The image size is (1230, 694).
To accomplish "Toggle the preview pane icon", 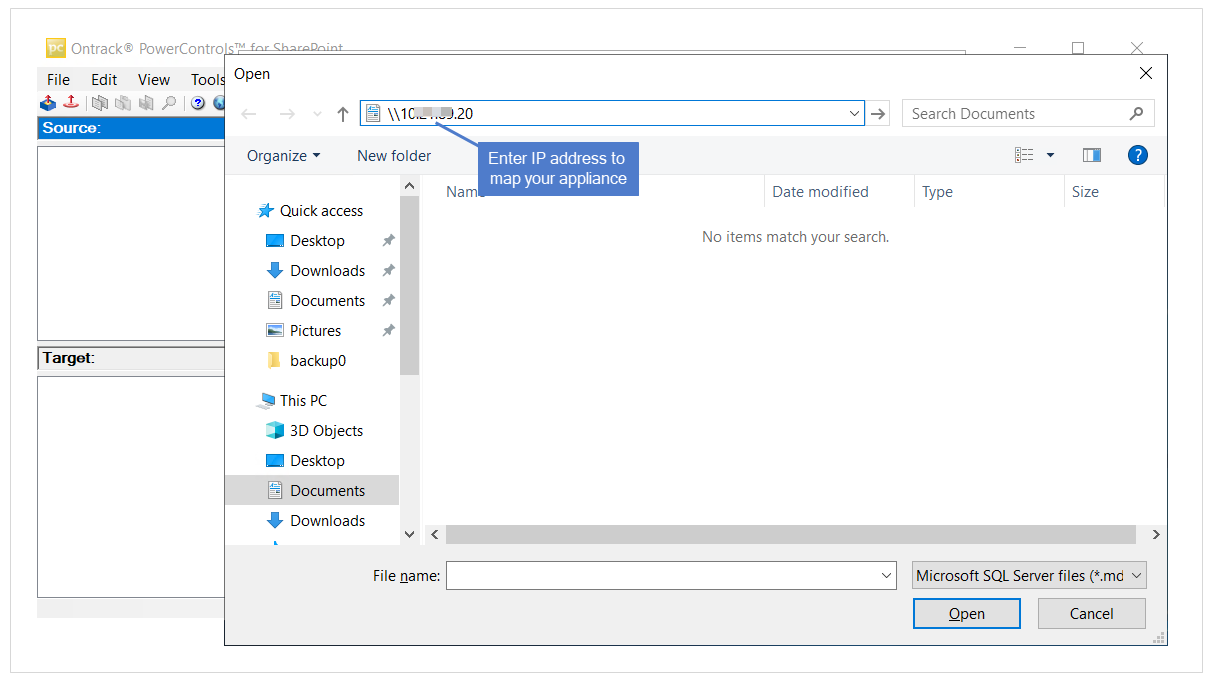I will (1092, 155).
